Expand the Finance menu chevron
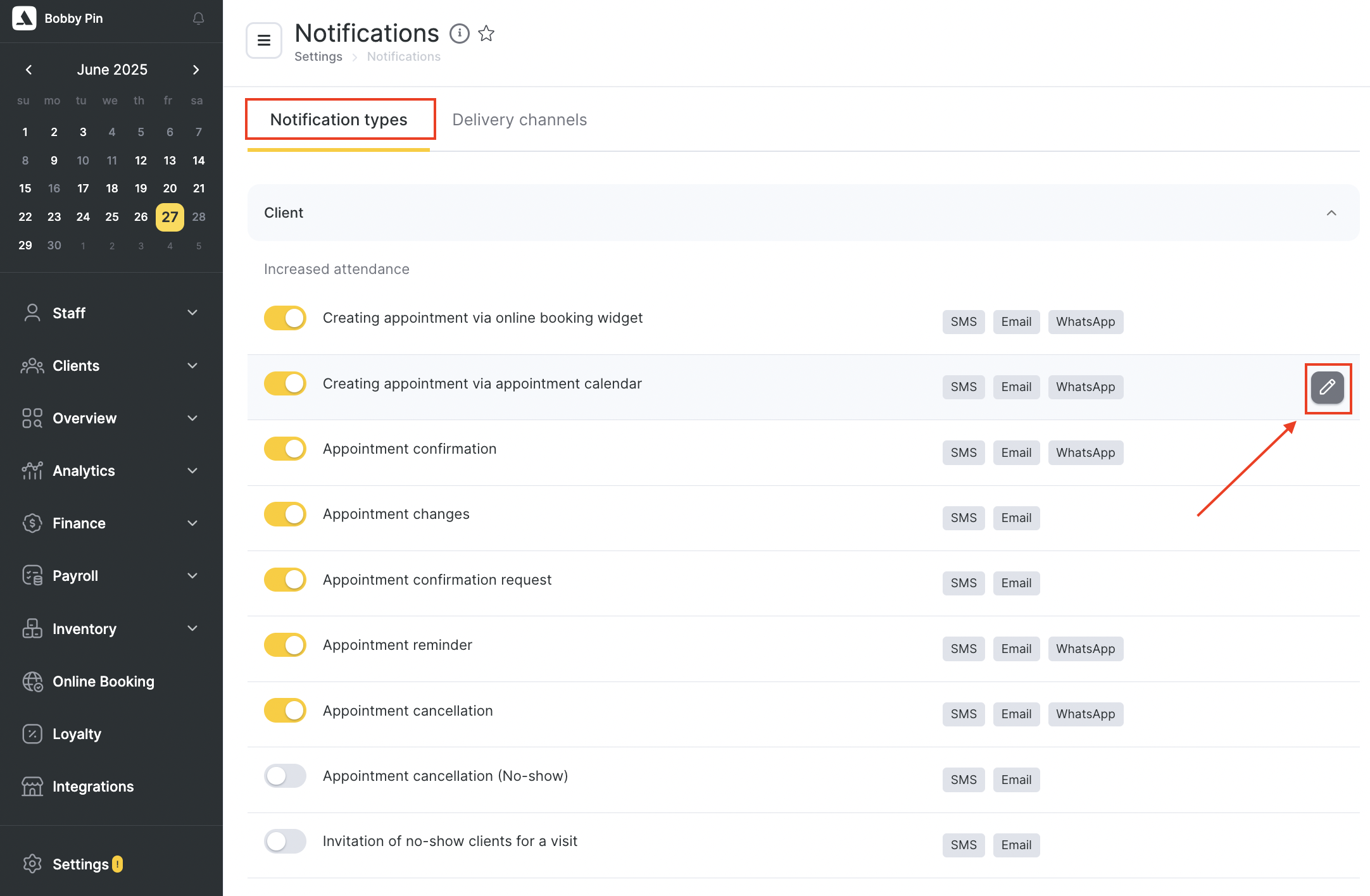Viewport: 1370px width, 896px height. point(192,523)
